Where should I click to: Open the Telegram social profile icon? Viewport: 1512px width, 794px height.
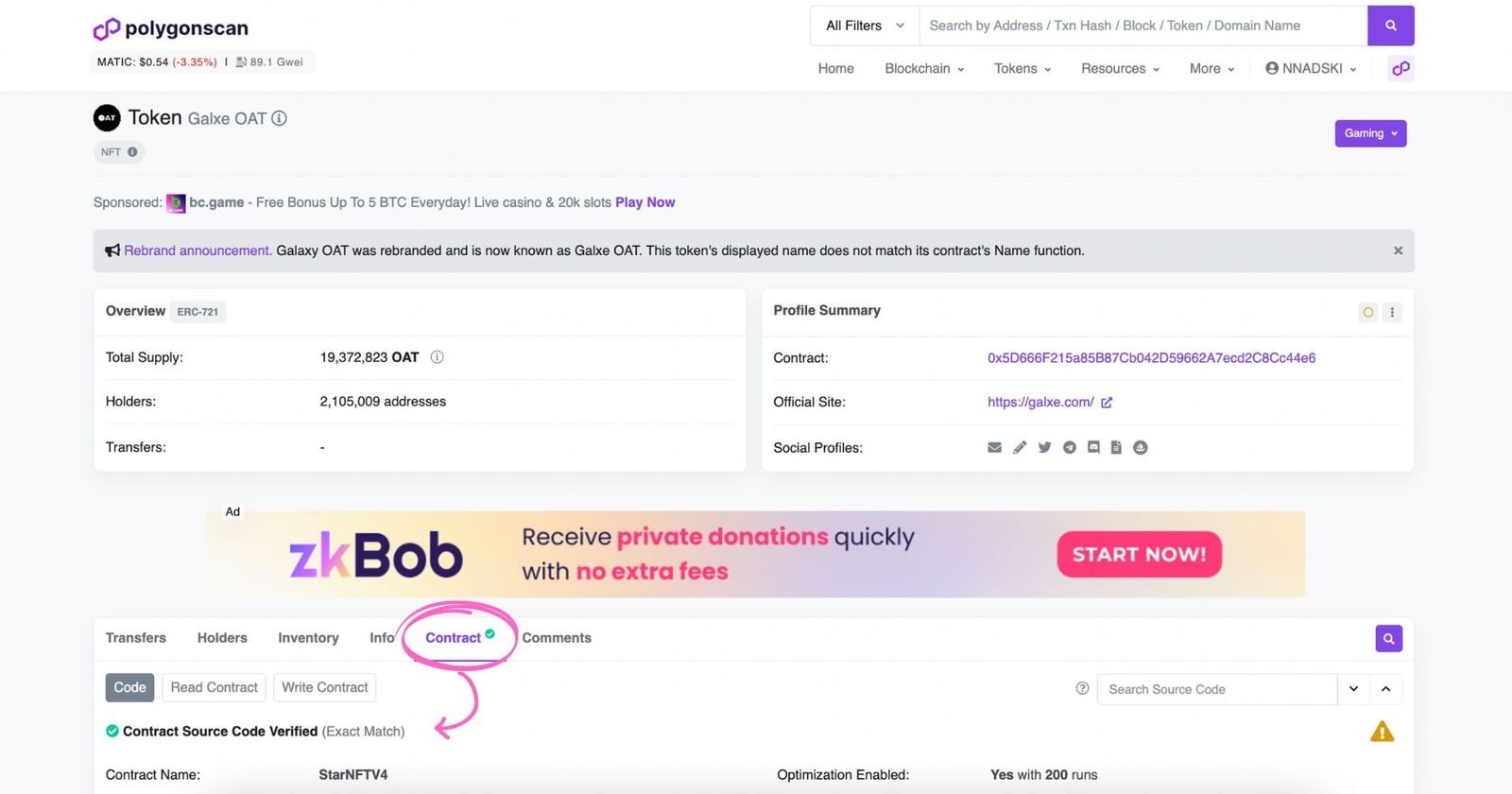[1069, 447]
